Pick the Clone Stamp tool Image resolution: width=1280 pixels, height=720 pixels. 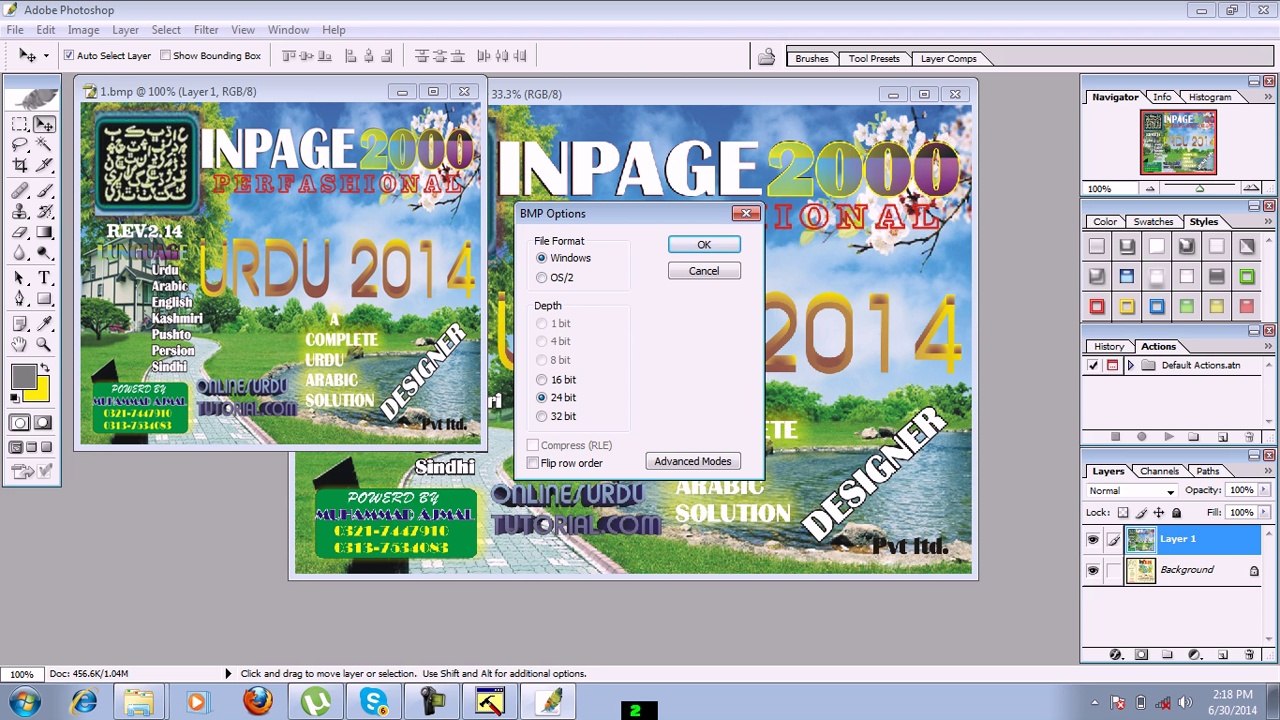(19, 211)
